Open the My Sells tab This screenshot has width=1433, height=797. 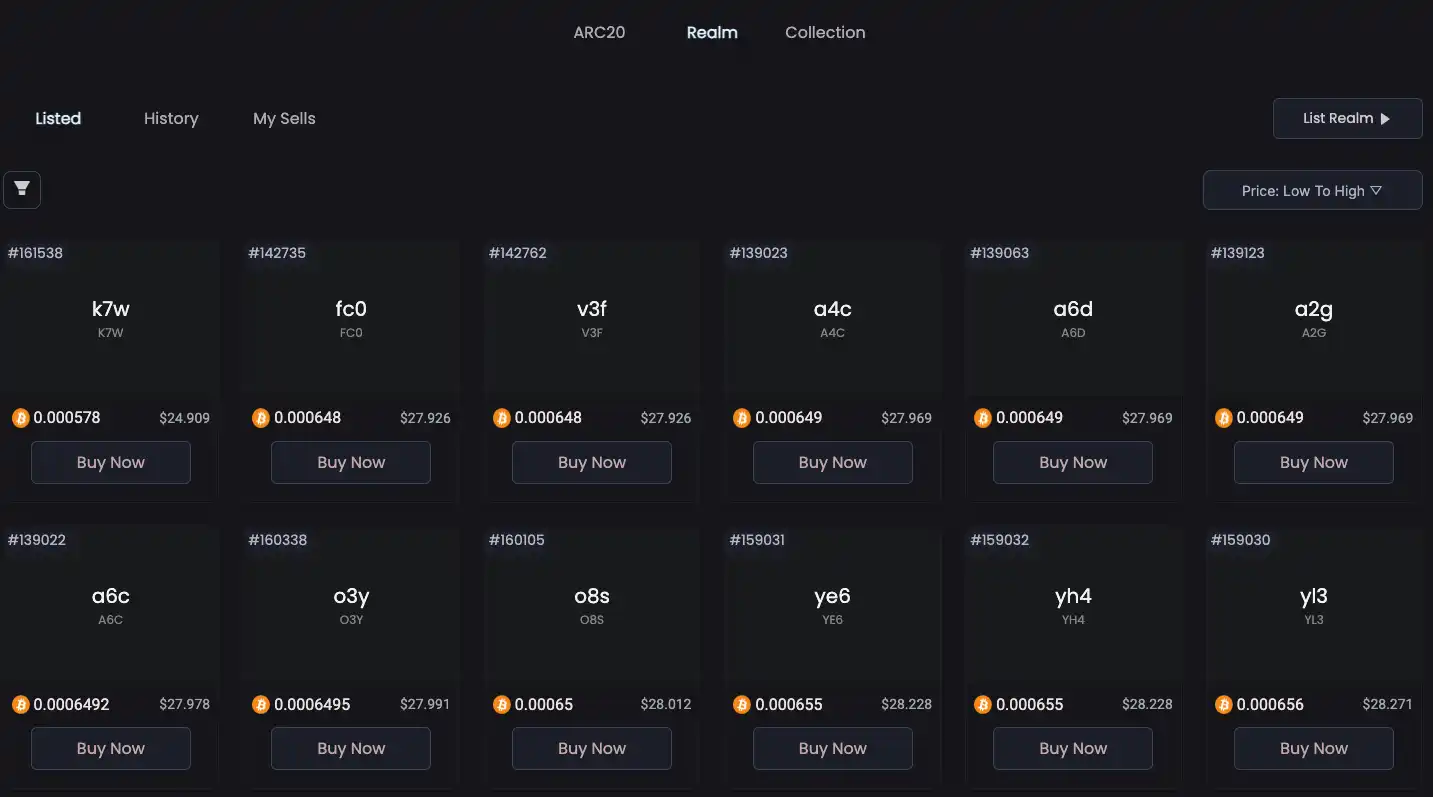[284, 118]
